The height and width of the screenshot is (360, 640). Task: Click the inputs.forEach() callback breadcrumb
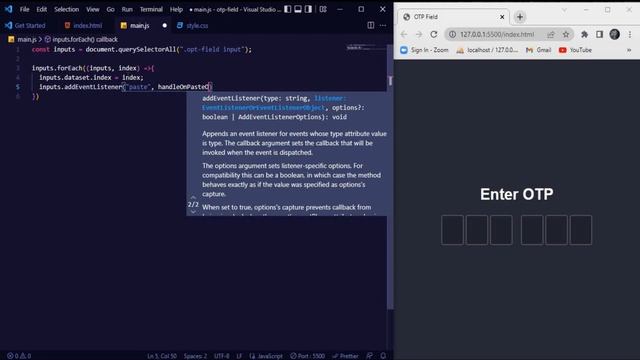81,39
